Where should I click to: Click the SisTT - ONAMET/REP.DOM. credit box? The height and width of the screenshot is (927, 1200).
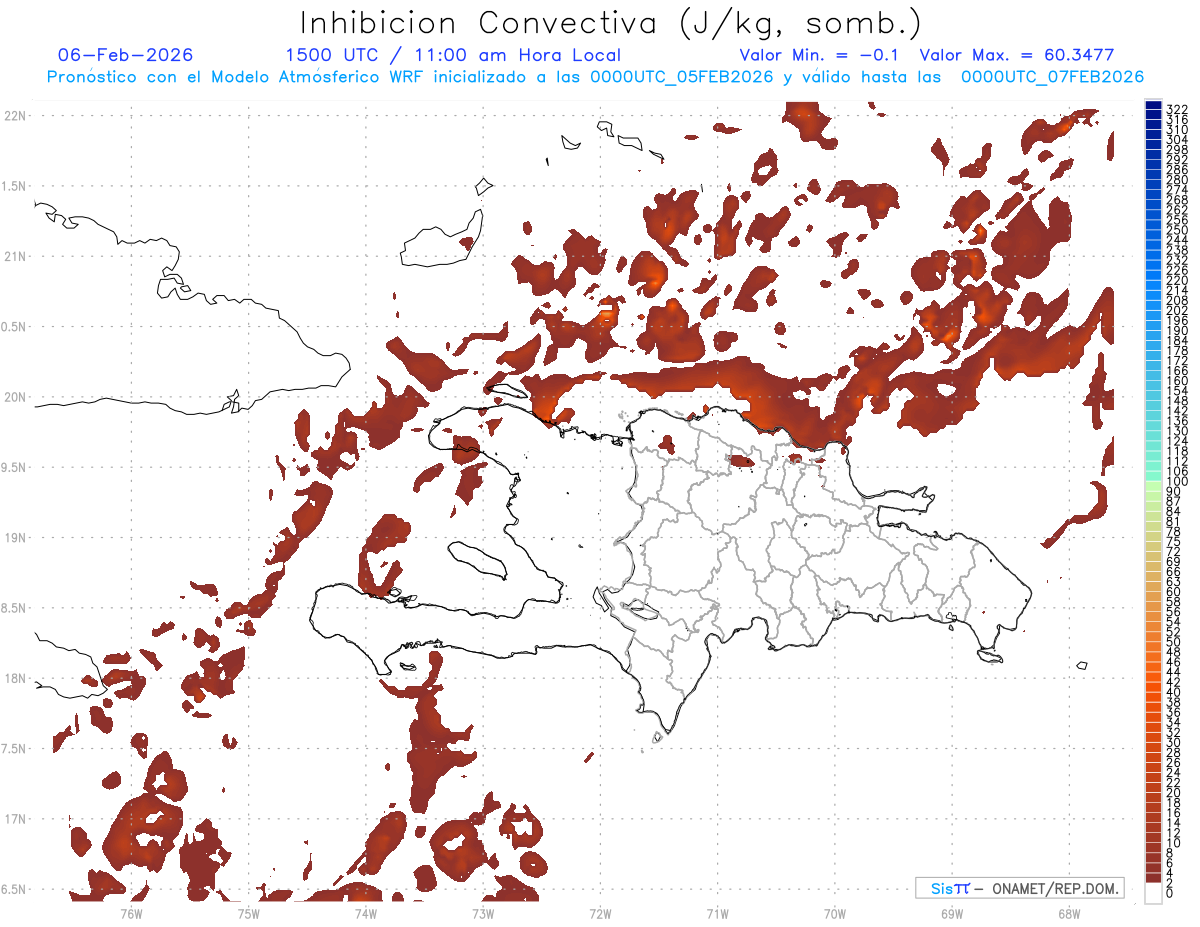click(x=1019, y=888)
